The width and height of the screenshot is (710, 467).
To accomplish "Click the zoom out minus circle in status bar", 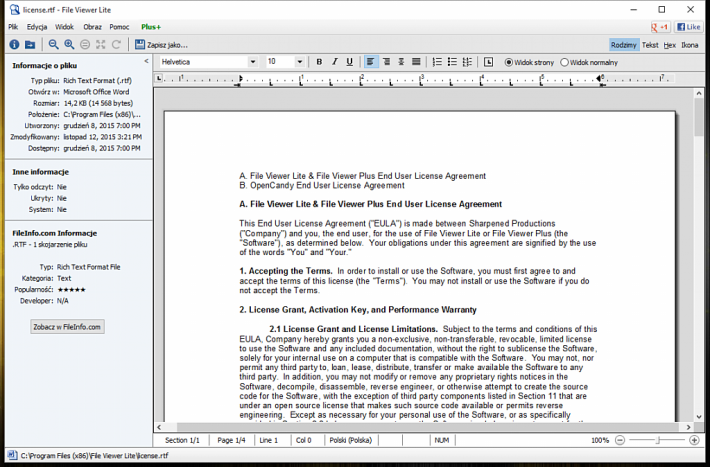I will pyautogui.click(x=620, y=440).
